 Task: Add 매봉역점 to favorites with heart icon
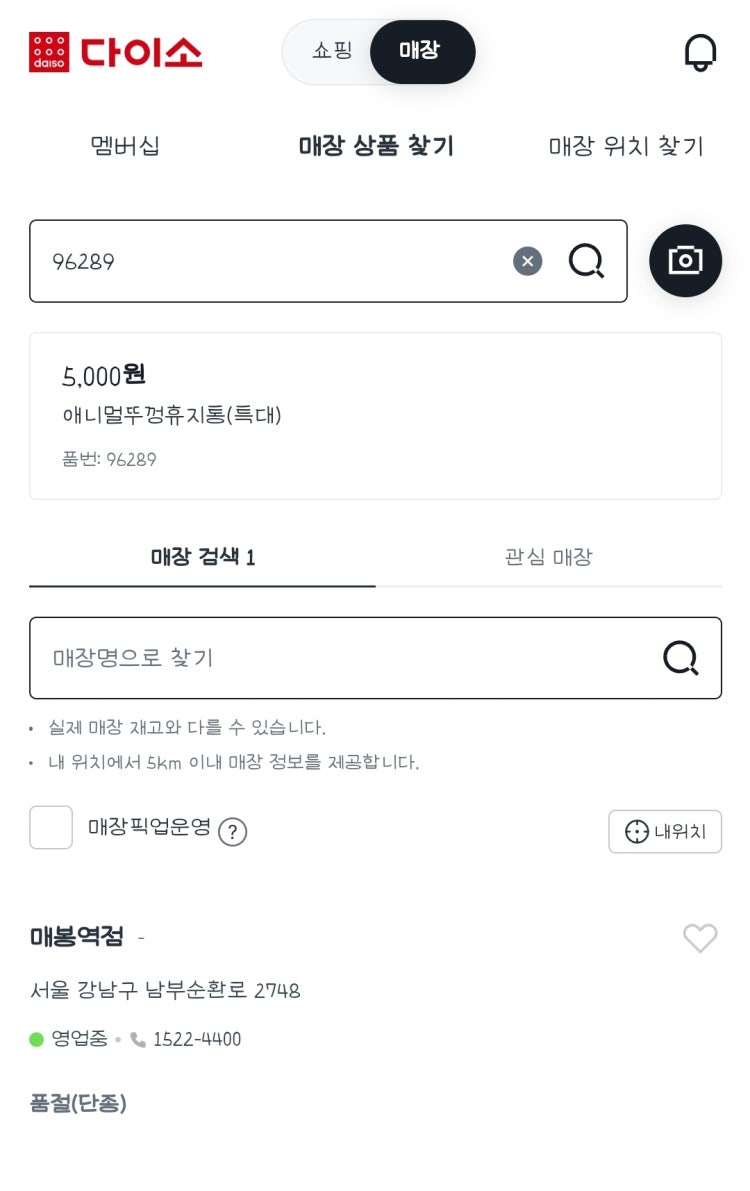pyautogui.click(x=700, y=938)
